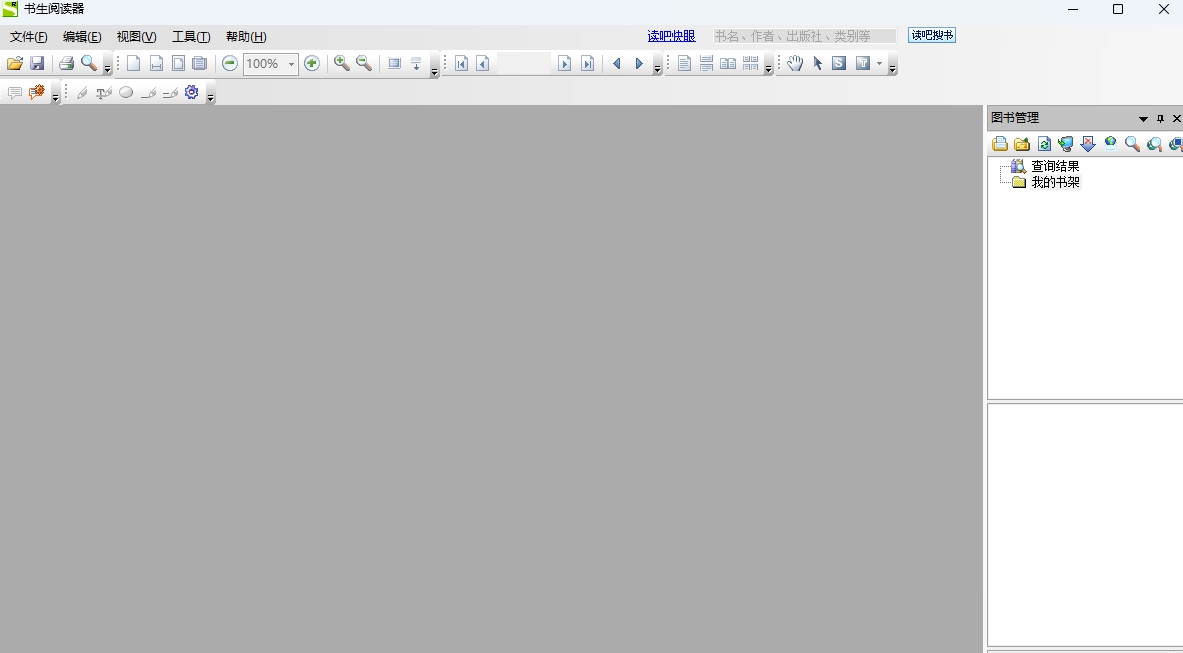Go to the next page
The image size is (1183, 653).
click(x=564, y=63)
